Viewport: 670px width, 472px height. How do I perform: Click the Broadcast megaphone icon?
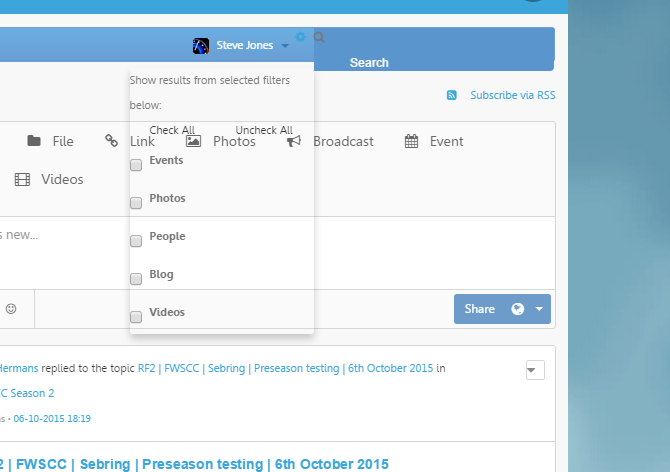click(x=294, y=141)
